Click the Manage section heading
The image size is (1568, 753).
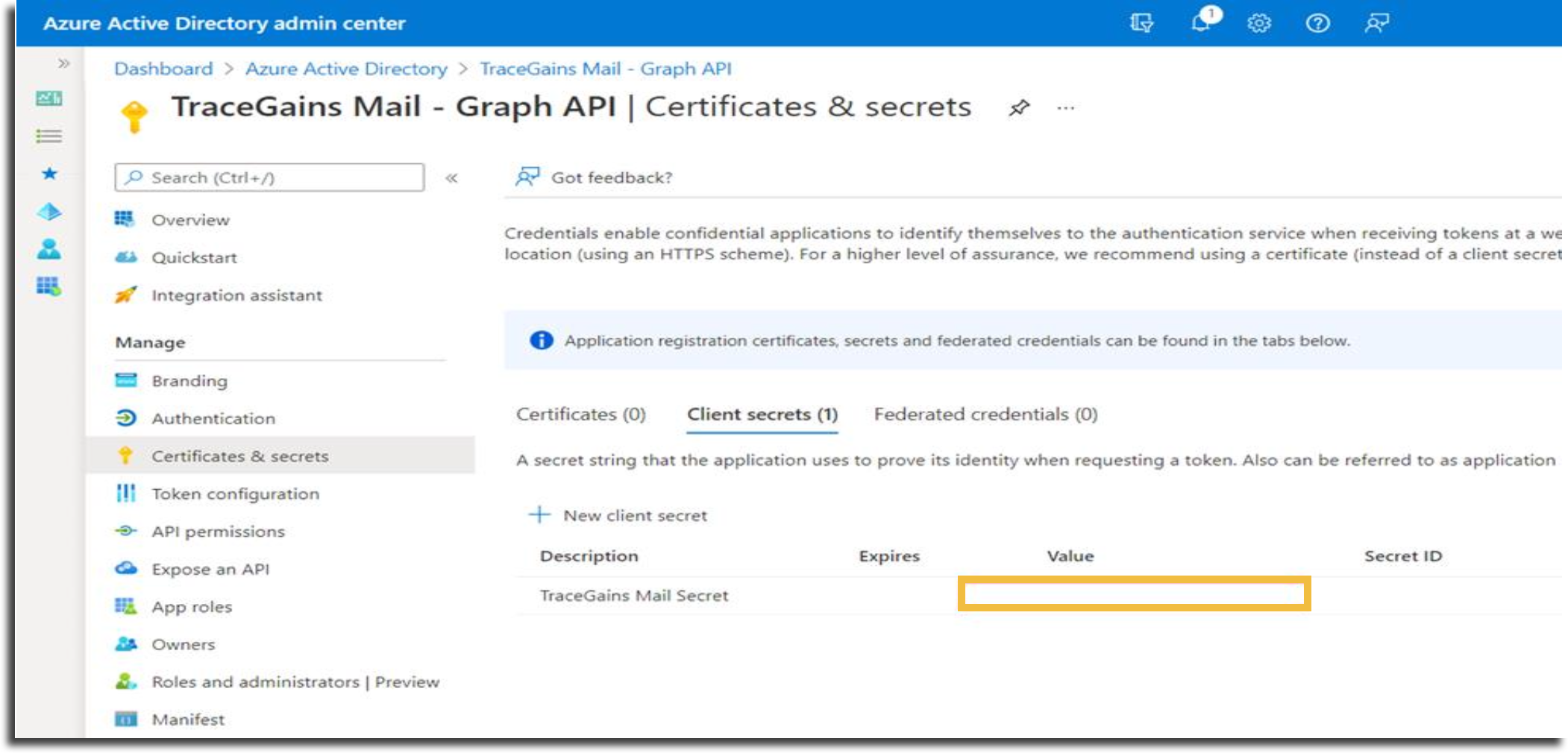(x=150, y=343)
